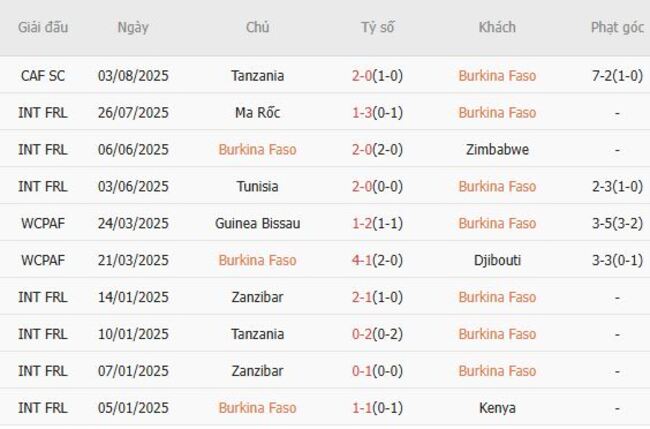This screenshot has height=429, width=650.
Task: Select Zimbabwe as away team link
Action: (497, 149)
